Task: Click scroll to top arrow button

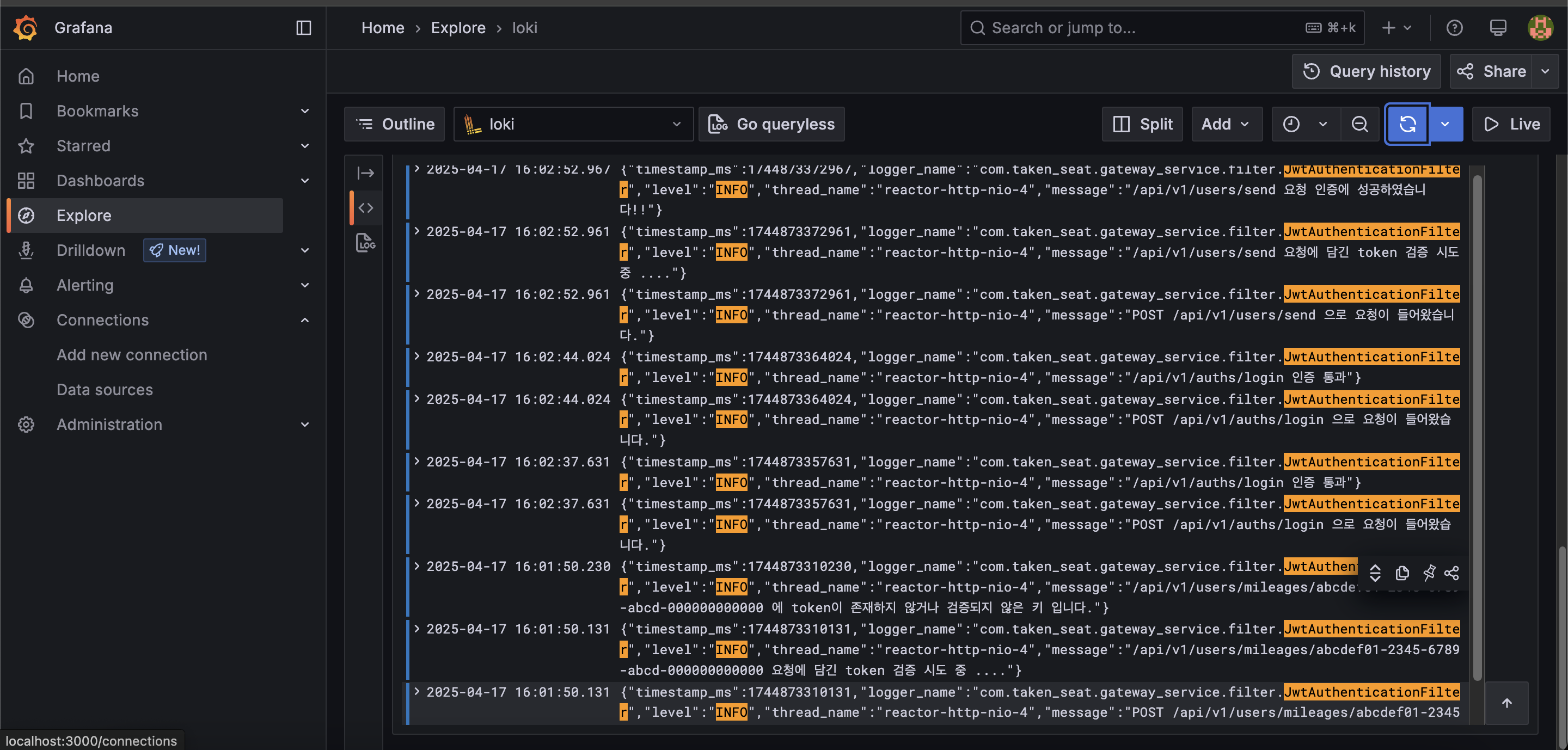Action: tap(1506, 703)
